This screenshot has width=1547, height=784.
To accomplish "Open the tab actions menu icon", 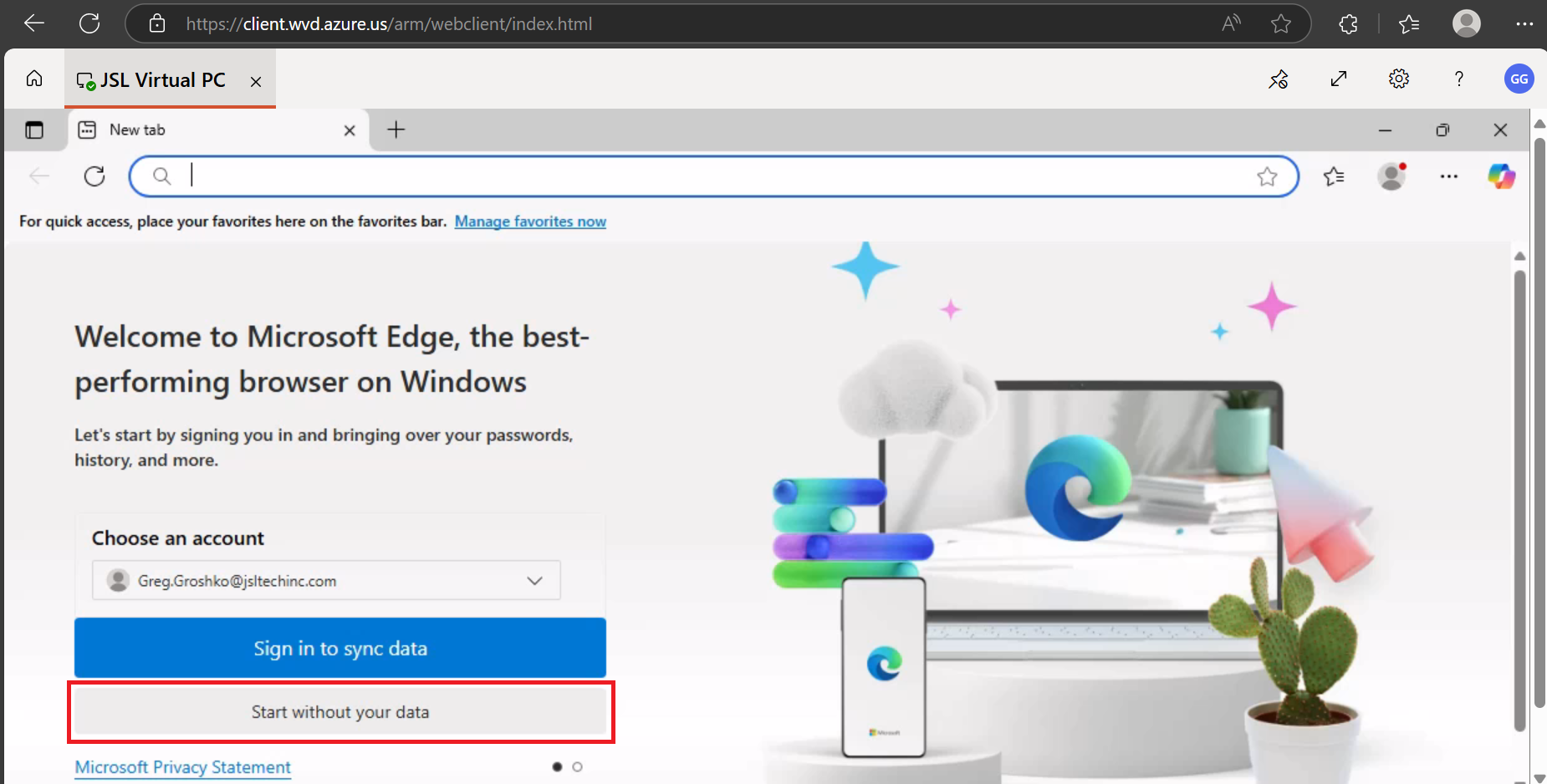I will coord(34,130).
